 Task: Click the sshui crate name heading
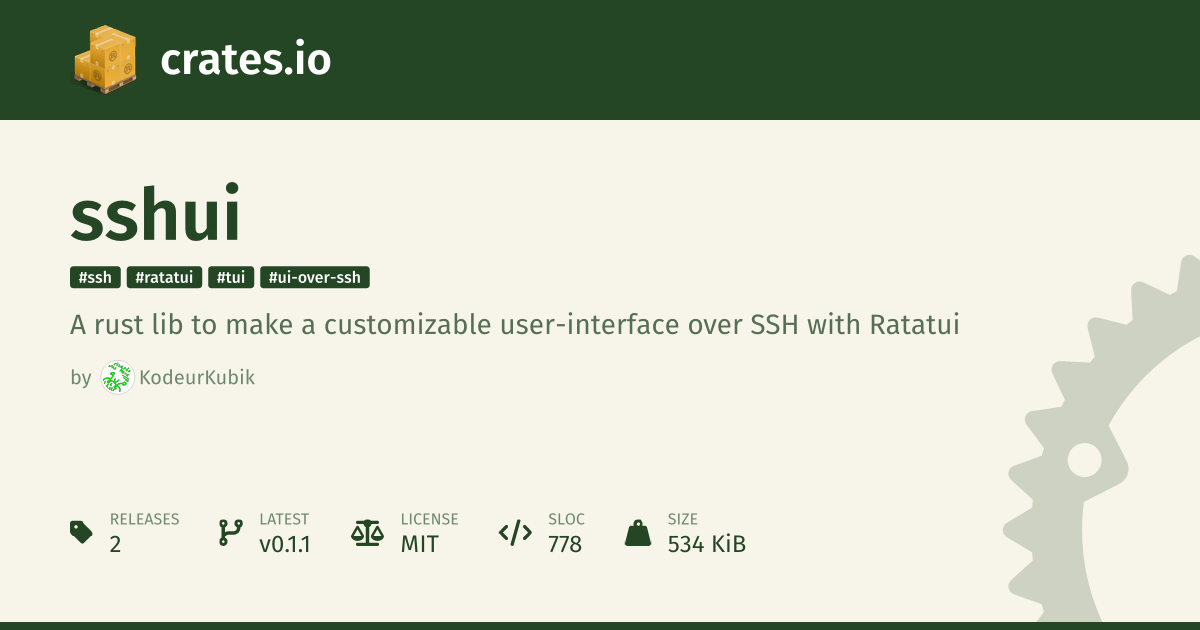[x=156, y=215]
